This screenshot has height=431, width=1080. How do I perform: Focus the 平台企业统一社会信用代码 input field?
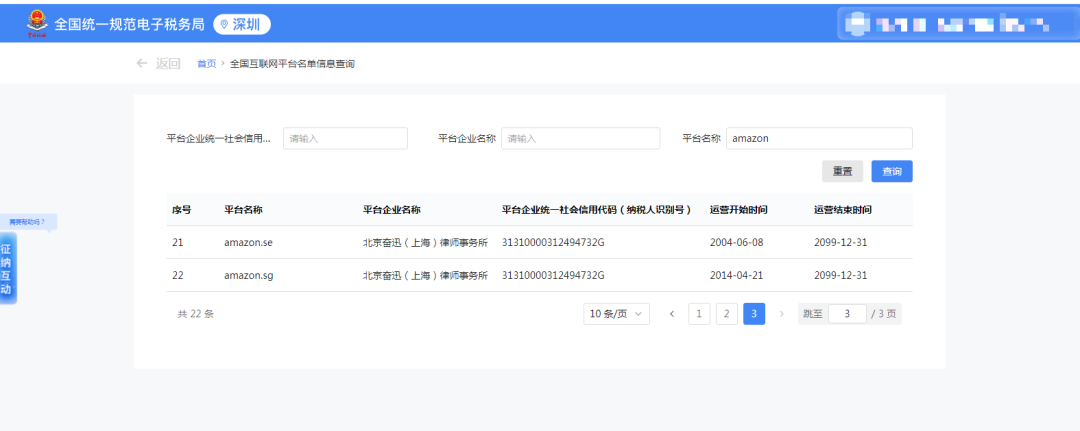click(345, 138)
